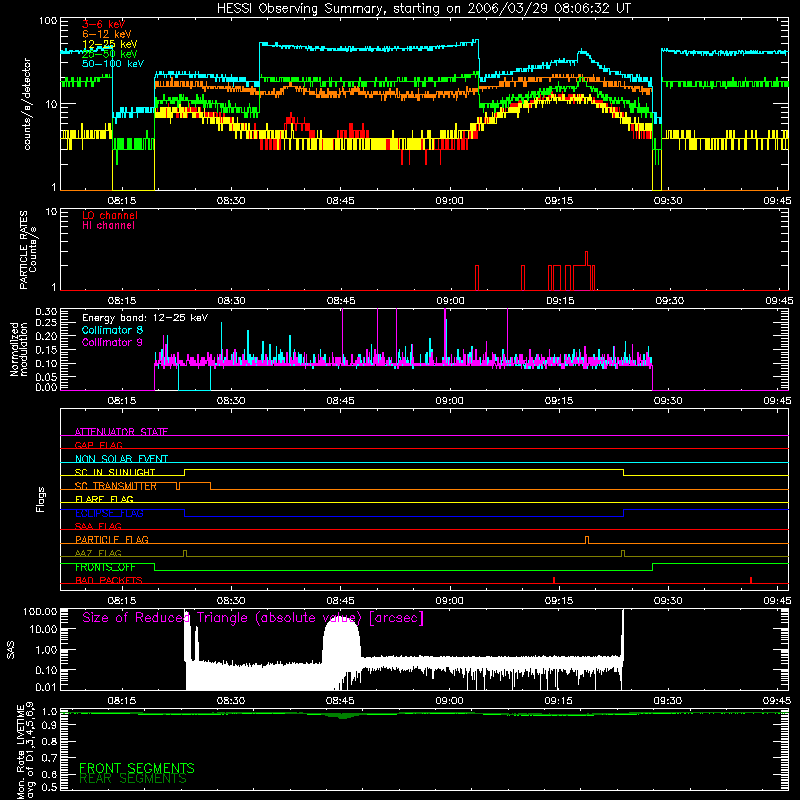Screen dimensions: 800x800
Task: Click the SC TRANSMITTER flag label
Action: pos(116,486)
